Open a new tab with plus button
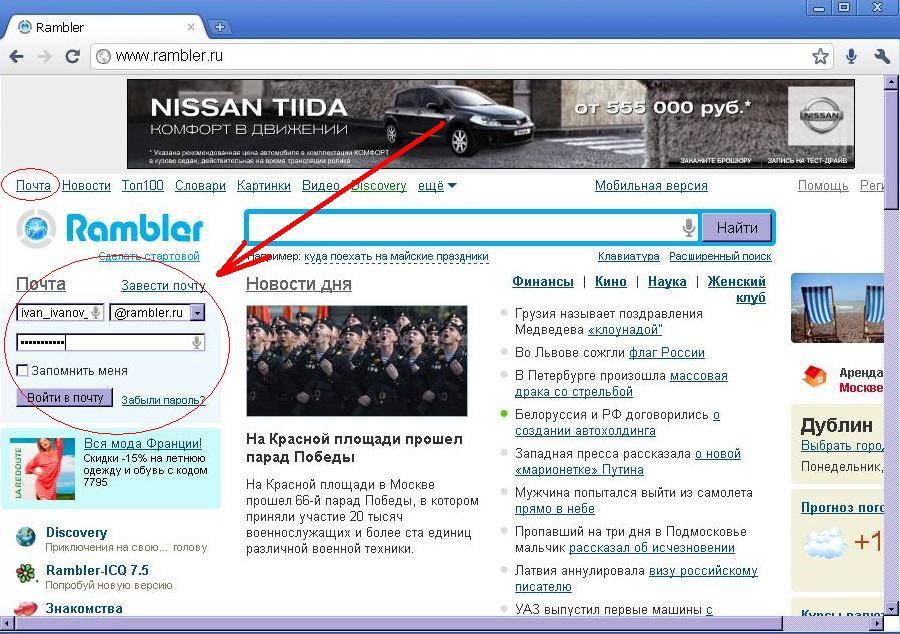The height and width of the screenshot is (634, 900). click(x=219, y=27)
